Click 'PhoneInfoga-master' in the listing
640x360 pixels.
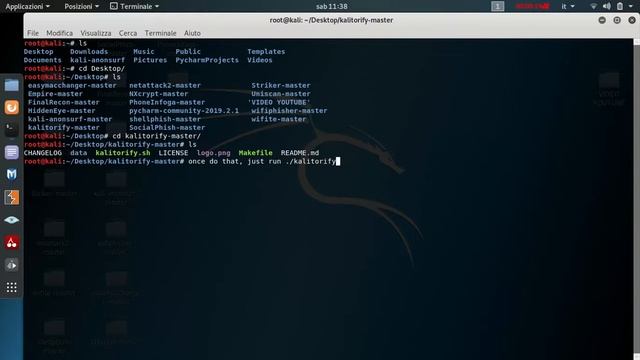(x=167, y=102)
